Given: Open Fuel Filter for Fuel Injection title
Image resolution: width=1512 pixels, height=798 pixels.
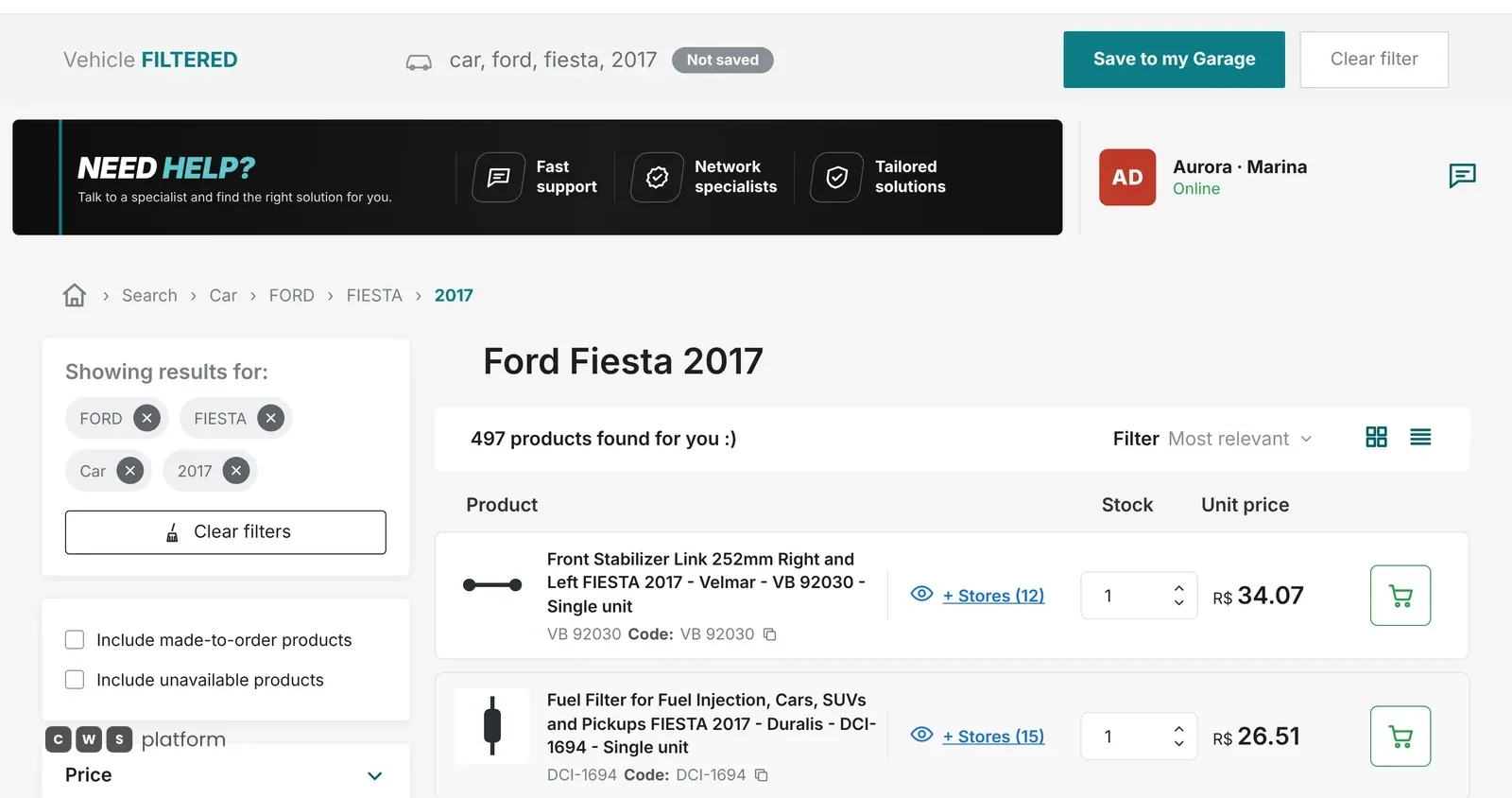Looking at the screenshot, I should 712,723.
